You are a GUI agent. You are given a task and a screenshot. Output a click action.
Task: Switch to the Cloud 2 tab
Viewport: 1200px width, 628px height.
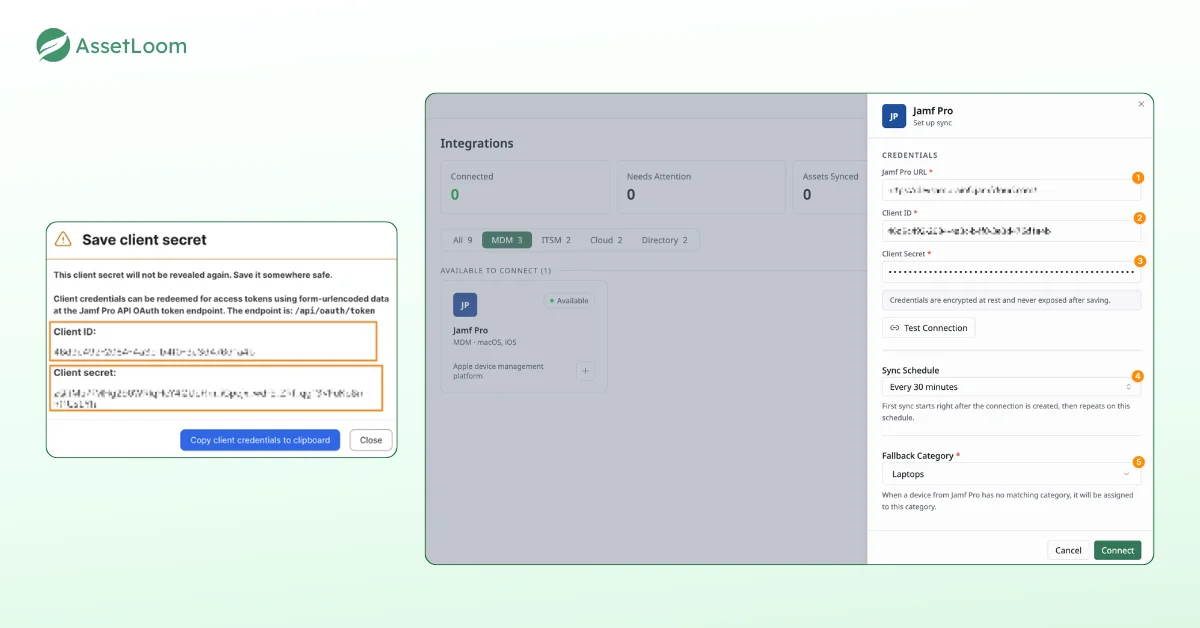606,240
